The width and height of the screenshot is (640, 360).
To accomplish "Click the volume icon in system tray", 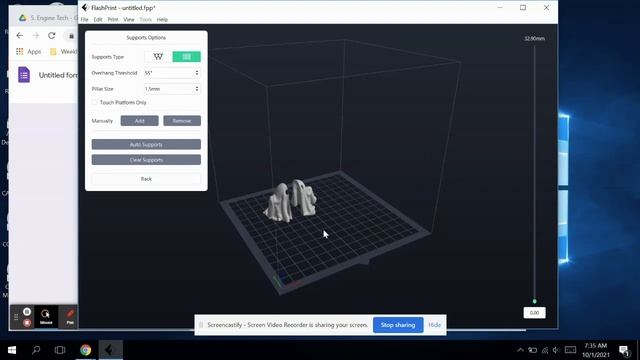I will (x=556, y=350).
